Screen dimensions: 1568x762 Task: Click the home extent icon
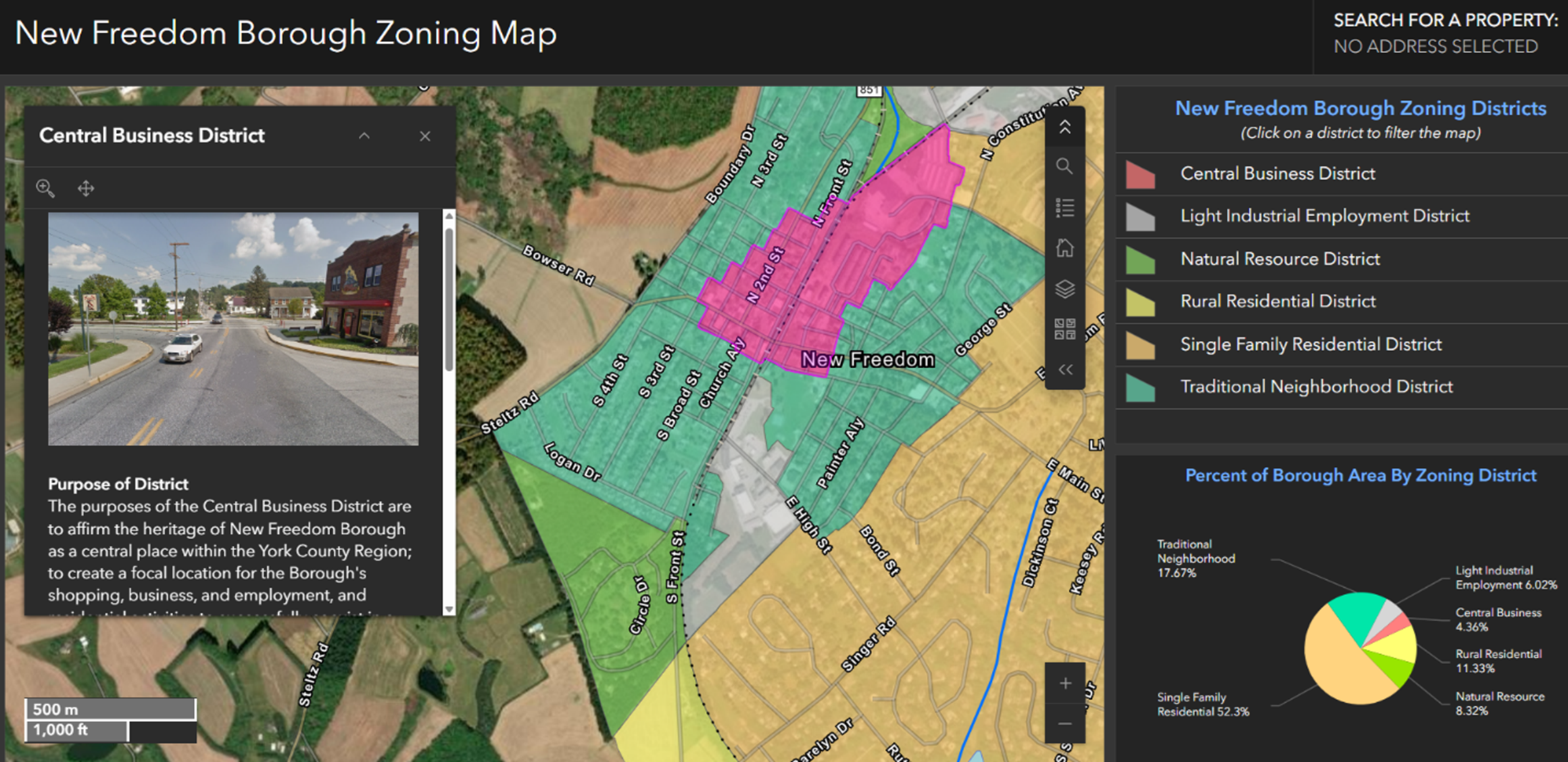(1064, 249)
